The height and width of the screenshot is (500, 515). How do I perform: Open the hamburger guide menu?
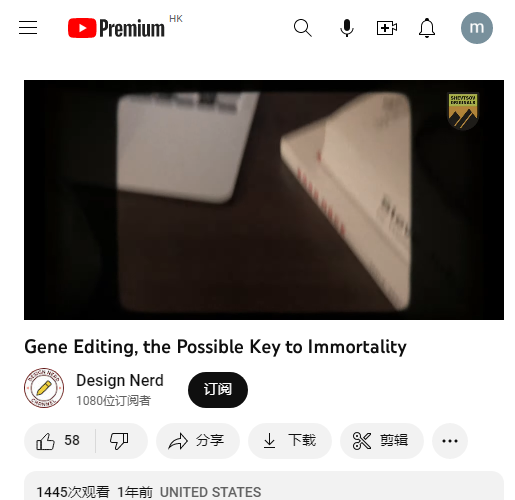[28, 28]
